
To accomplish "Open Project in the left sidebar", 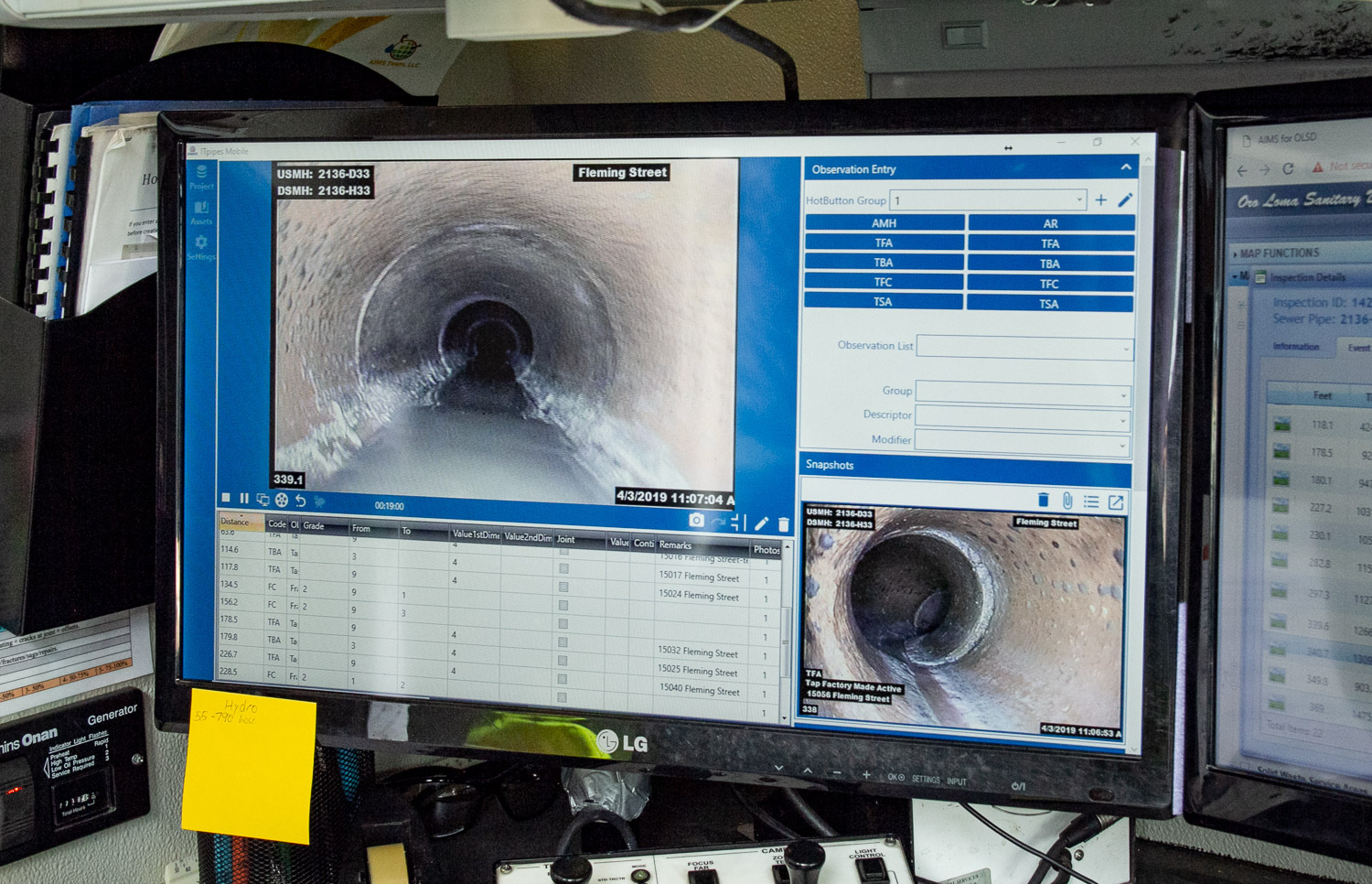I will point(201,178).
